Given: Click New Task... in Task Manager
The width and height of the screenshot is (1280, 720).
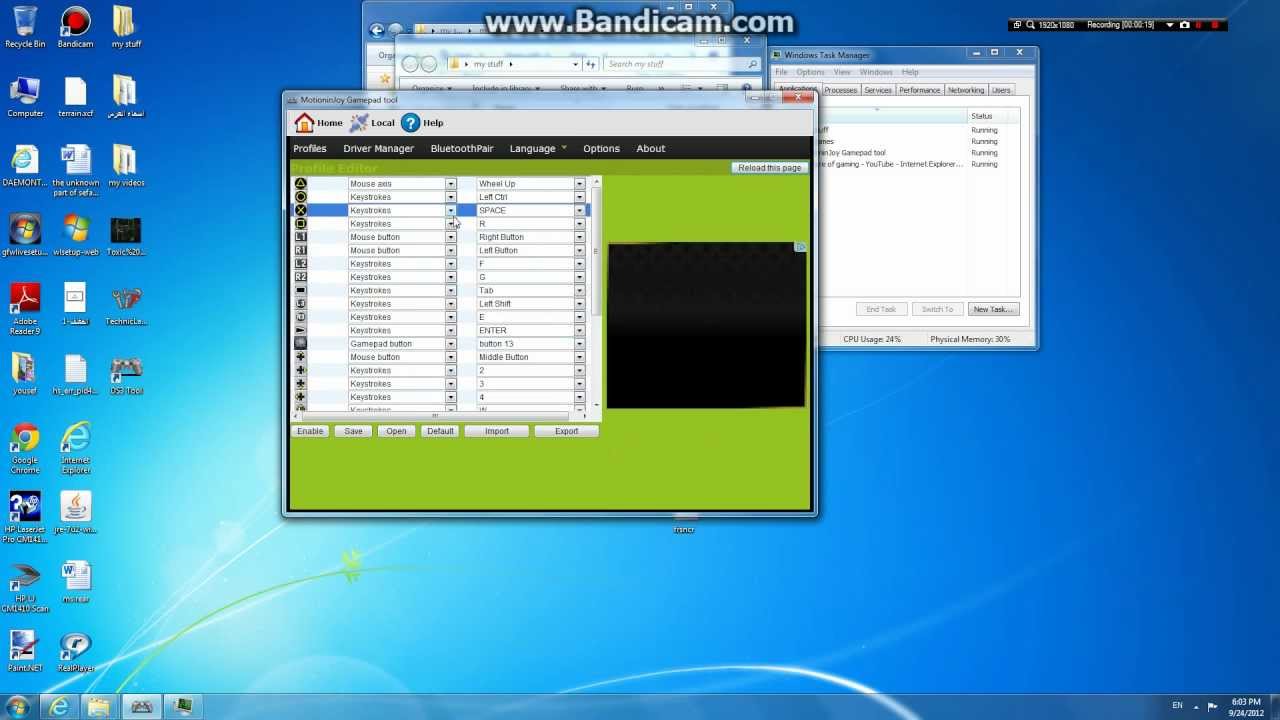Looking at the screenshot, I should tap(993, 309).
